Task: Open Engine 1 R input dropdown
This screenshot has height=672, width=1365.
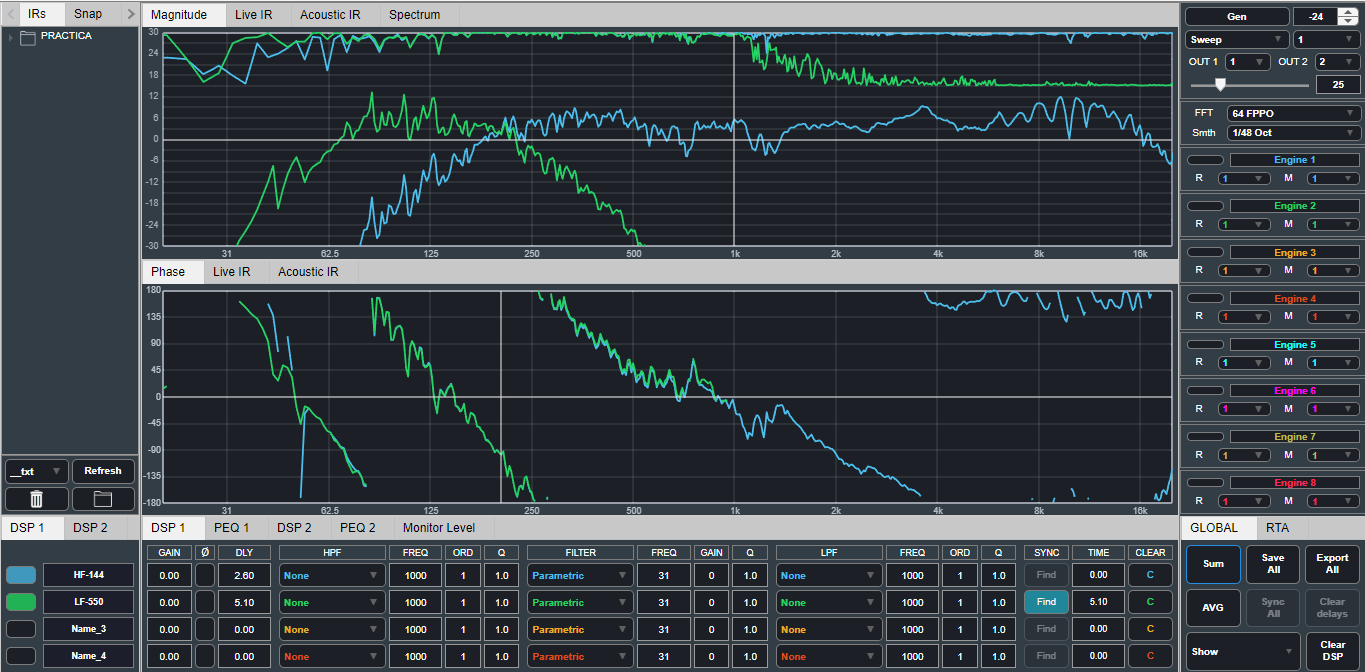Action: [x=1244, y=178]
